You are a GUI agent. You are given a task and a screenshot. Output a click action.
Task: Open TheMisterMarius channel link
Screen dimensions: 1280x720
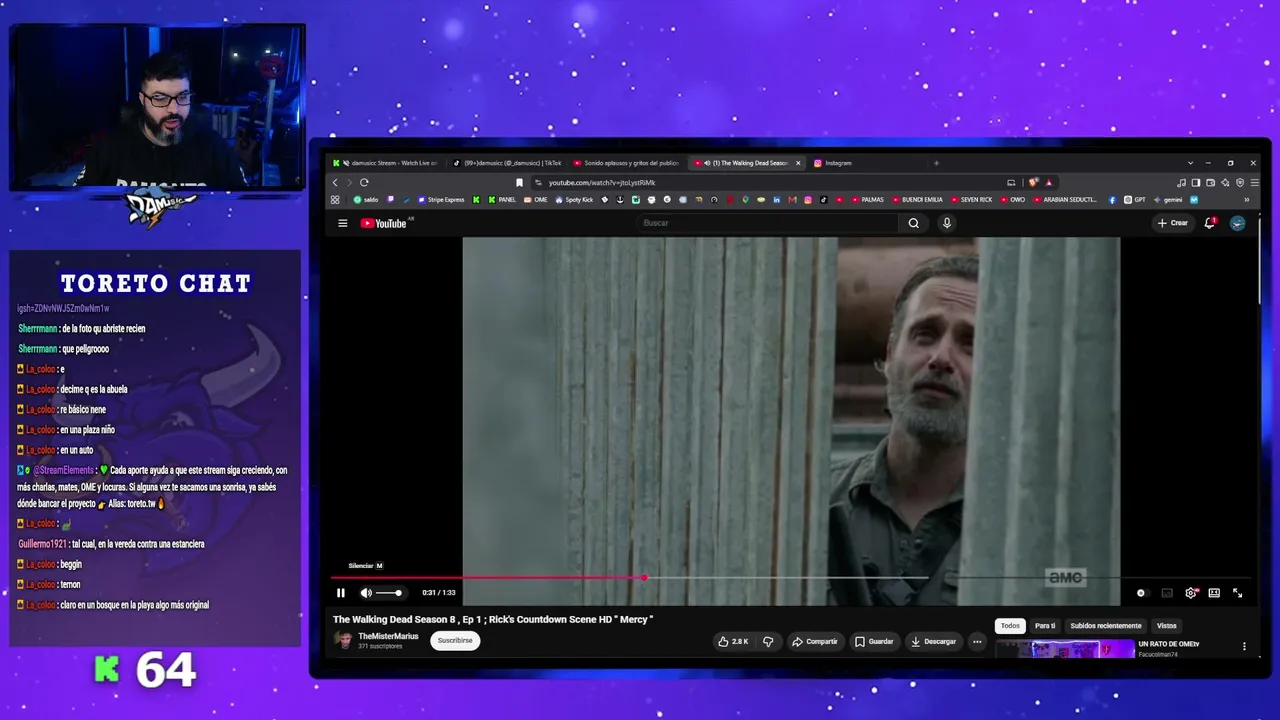(388, 636)
